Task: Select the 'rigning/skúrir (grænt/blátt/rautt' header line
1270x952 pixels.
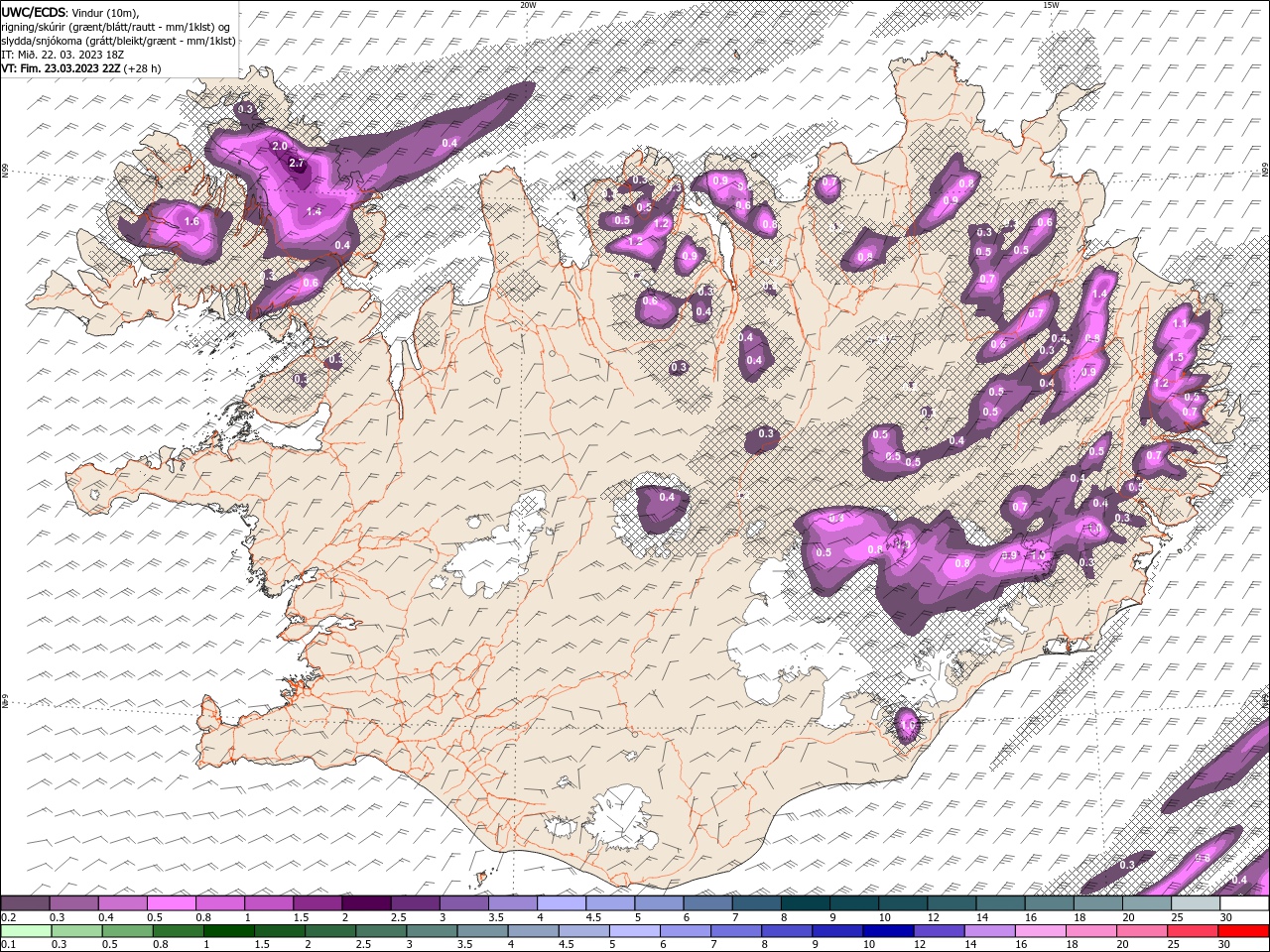Action: coord(116,27)
